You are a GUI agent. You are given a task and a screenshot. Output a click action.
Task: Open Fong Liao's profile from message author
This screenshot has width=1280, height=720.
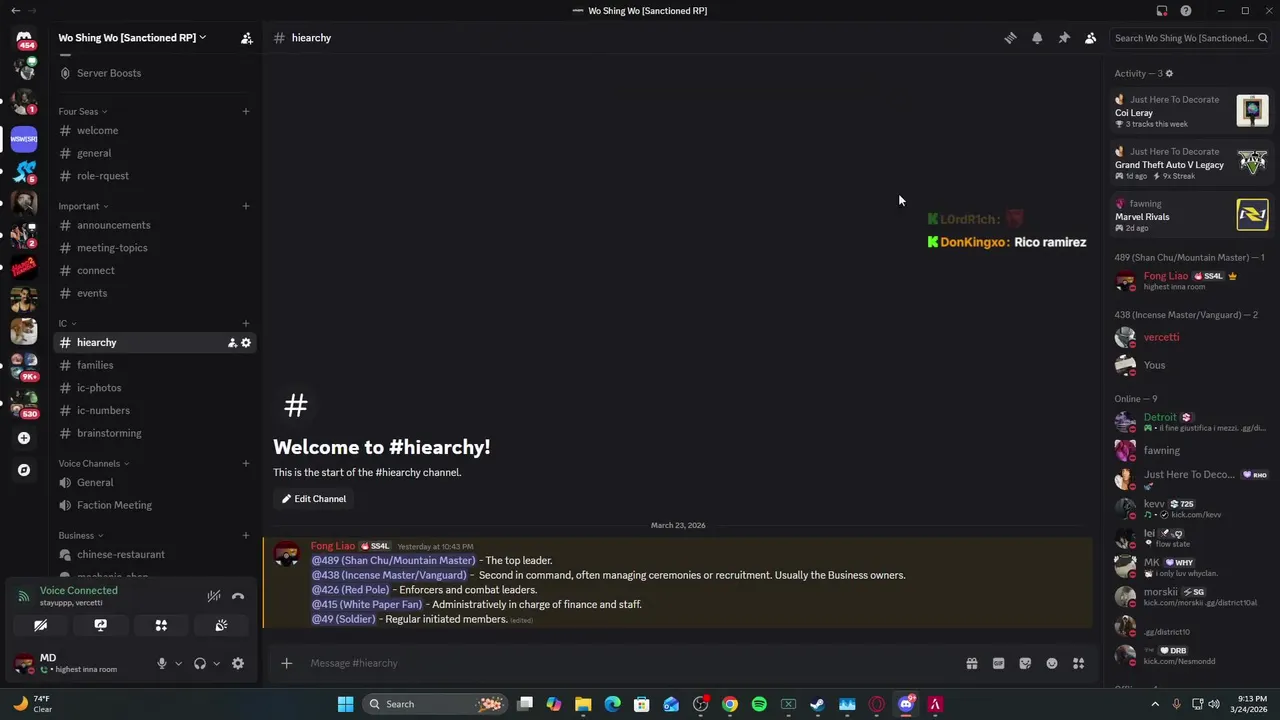click(333, 546)
